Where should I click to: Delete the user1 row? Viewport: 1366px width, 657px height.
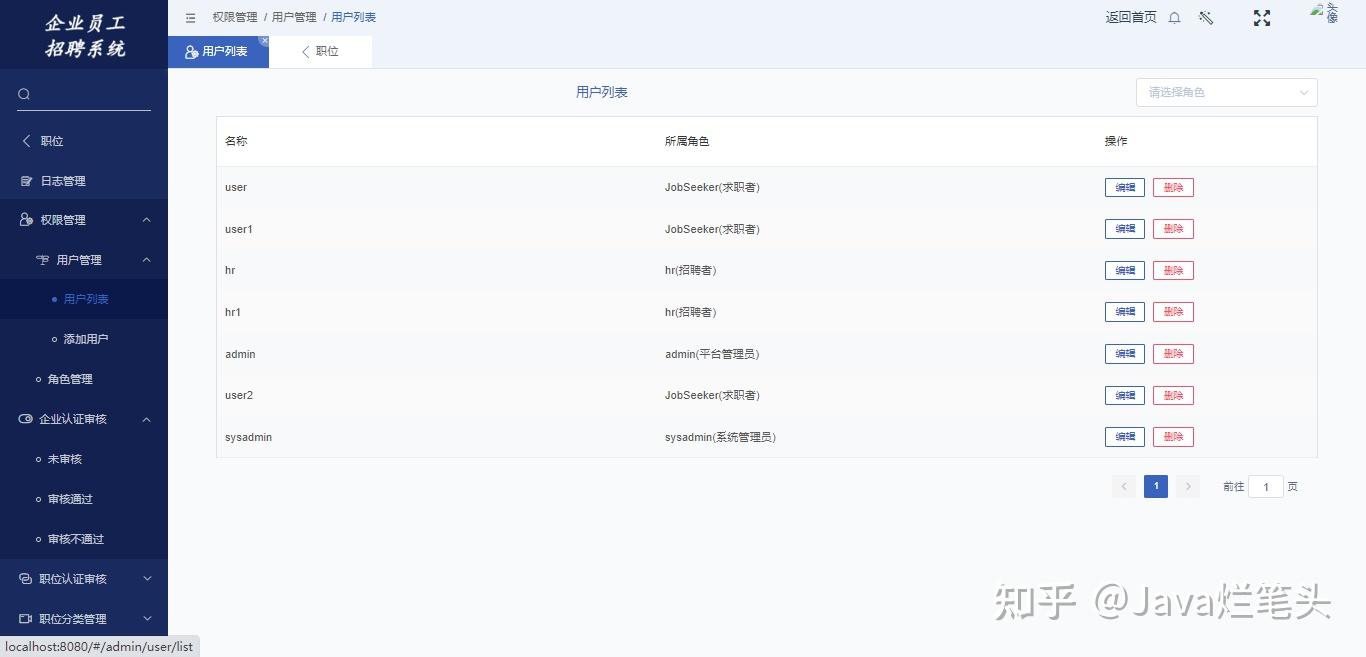1173,229
